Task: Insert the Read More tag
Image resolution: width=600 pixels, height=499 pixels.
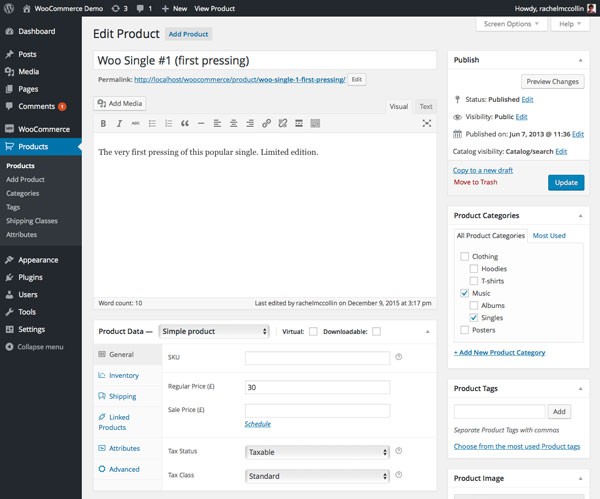Action: point(299,123)
